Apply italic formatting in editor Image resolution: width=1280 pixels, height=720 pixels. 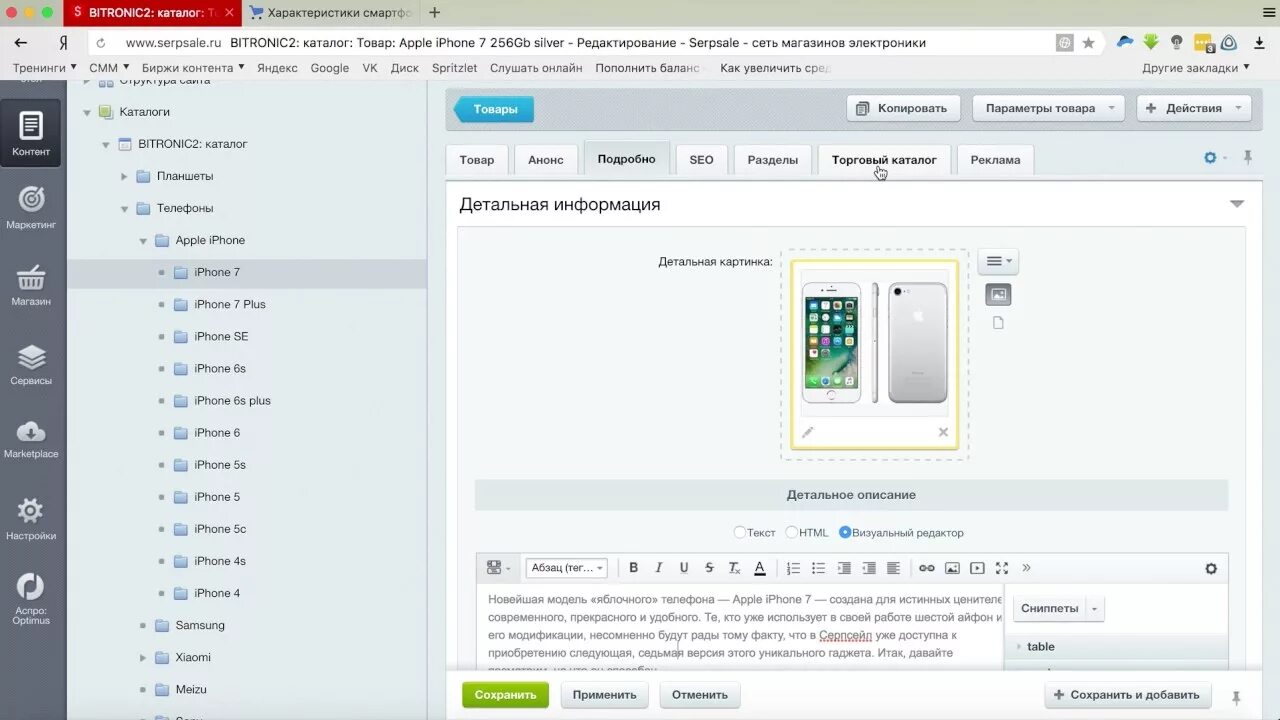coord(659,568)
